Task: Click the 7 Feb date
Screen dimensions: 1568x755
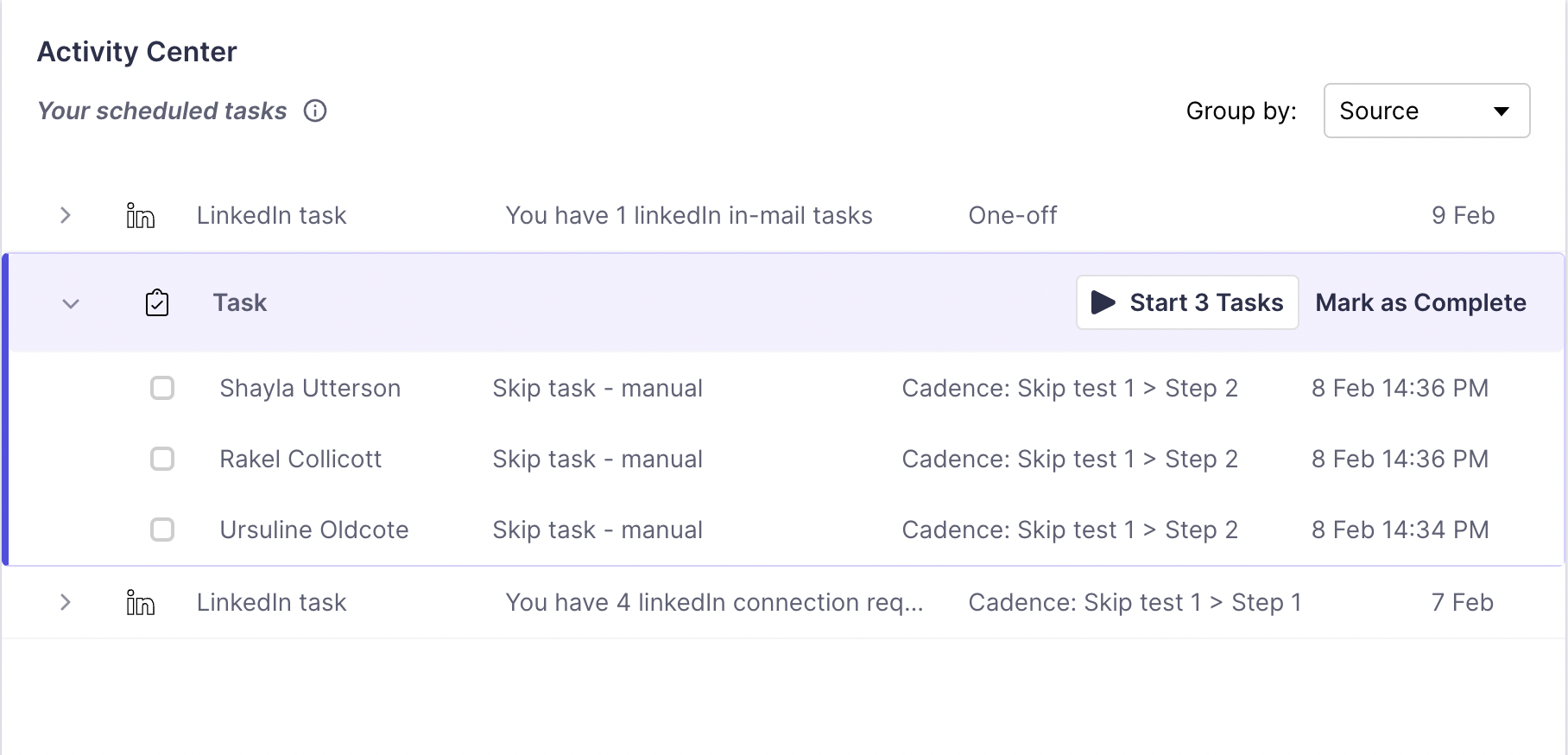Action: tap(1463, 602)
